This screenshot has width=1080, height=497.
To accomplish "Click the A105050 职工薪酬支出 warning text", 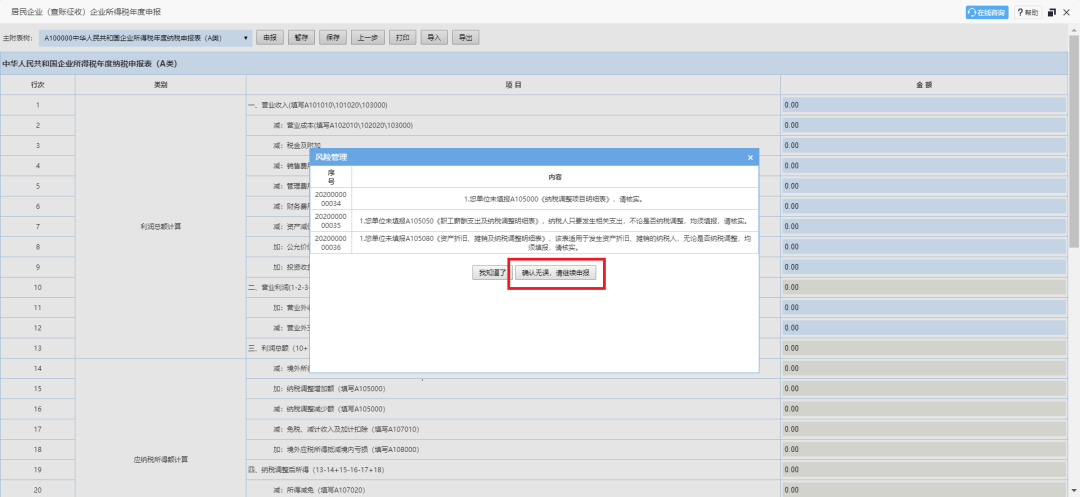I will (x=554, y=221).
